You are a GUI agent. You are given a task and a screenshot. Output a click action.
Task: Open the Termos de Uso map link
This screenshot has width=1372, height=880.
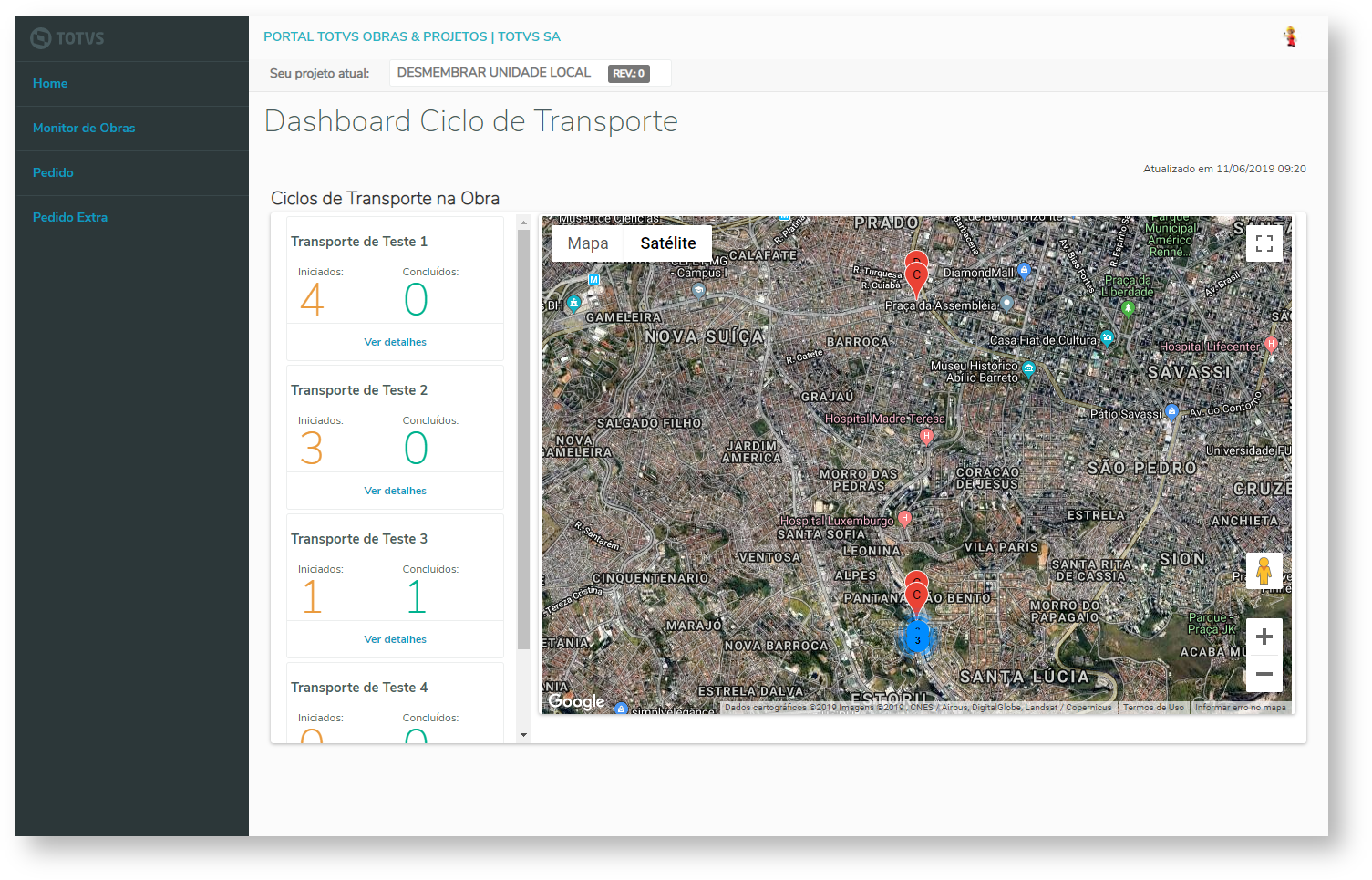(x=1153, y=708)
